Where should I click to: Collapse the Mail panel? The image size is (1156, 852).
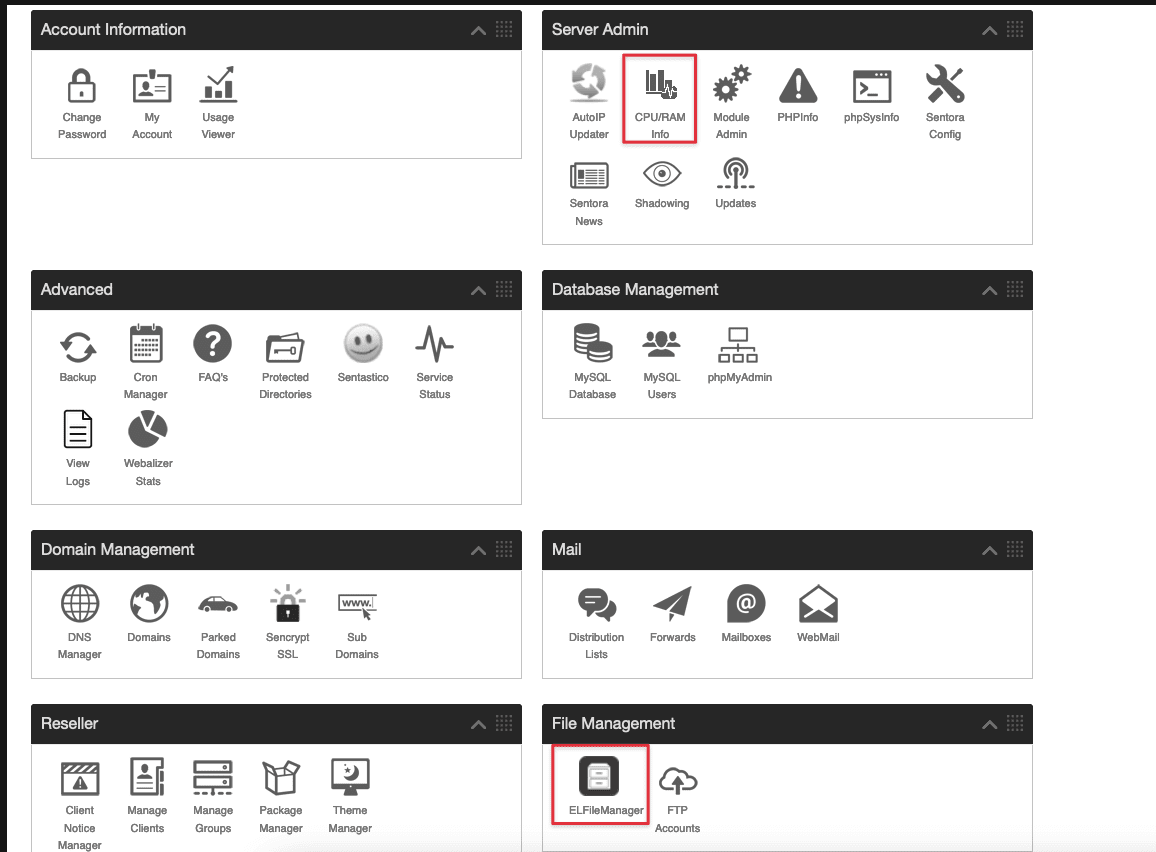pos(989,551)
